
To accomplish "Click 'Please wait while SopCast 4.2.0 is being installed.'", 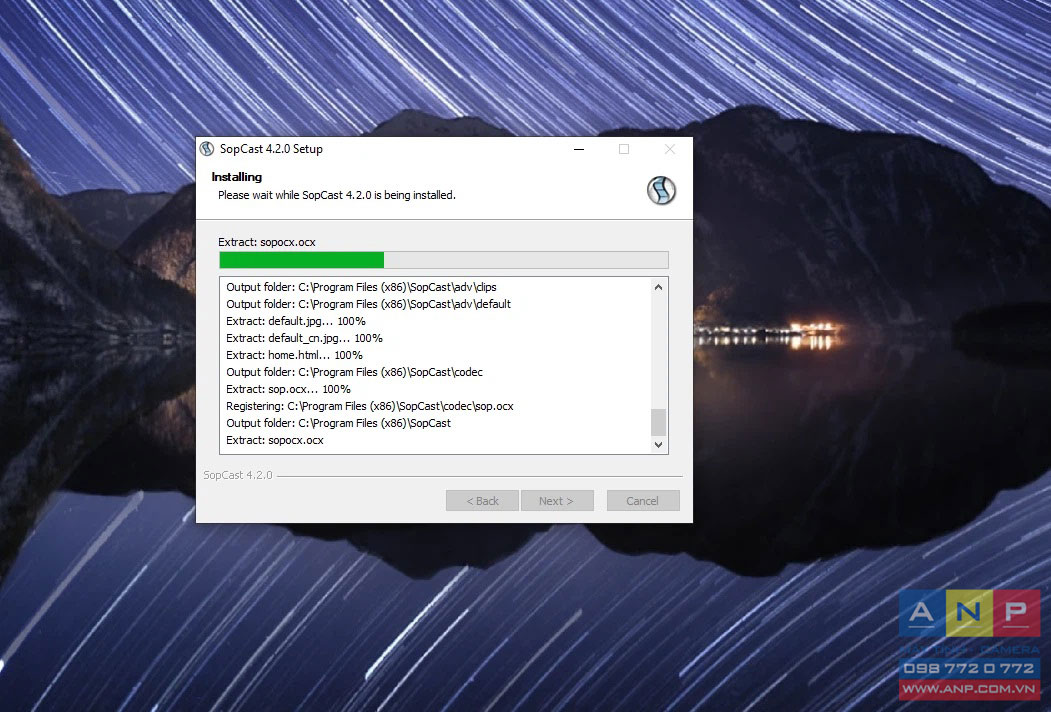I will pyautogui.click(x=336, y=195).
